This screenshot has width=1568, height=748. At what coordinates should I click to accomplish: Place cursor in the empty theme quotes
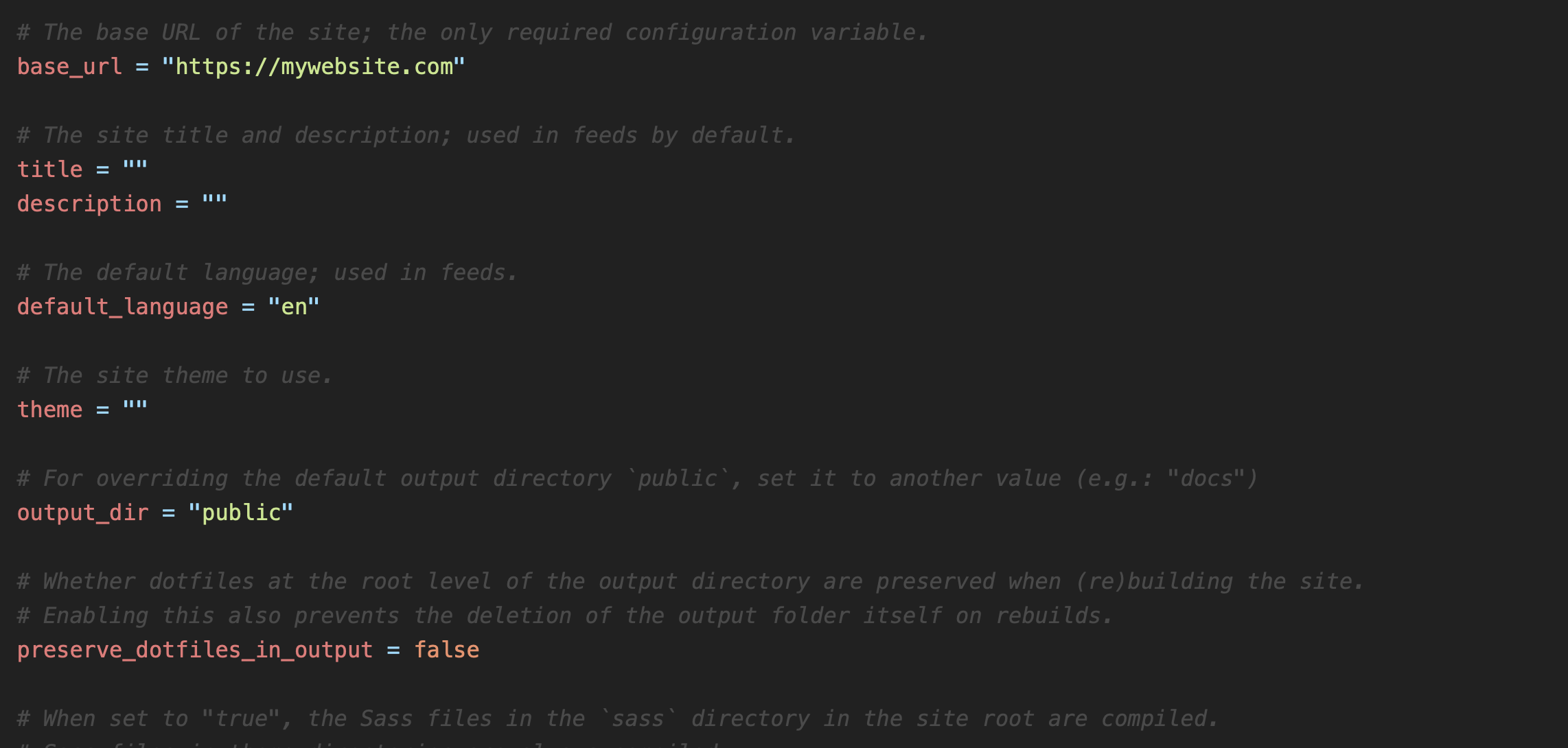[135, 408]
